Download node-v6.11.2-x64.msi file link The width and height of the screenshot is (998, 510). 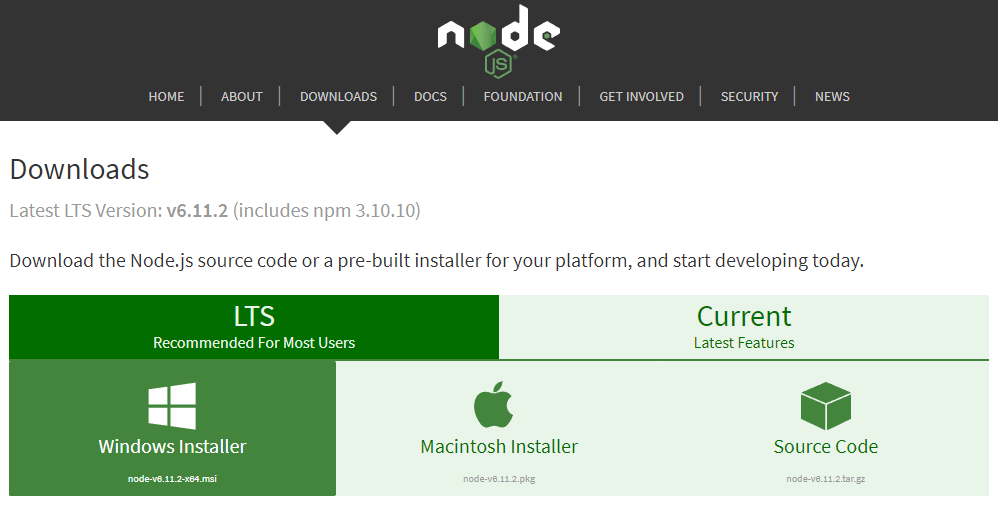point(172,479)
